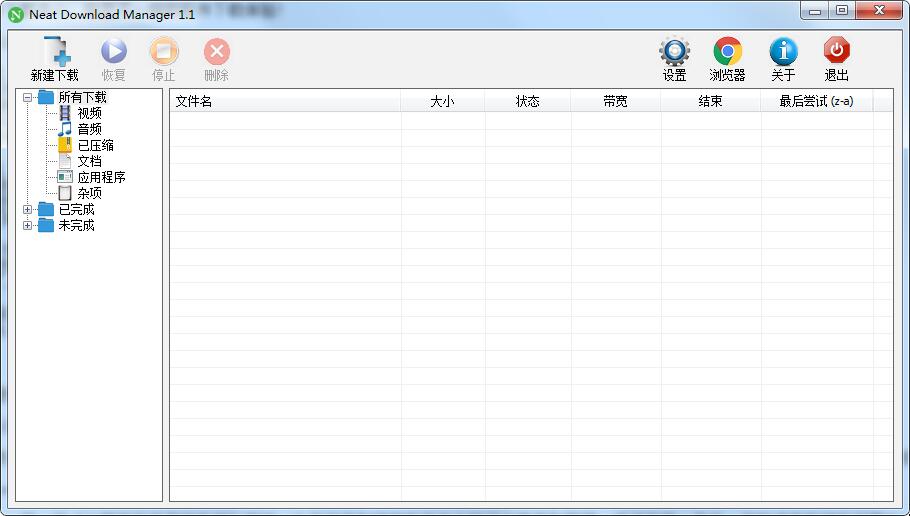
Task: Expand the 已完成 tree node
Action: point(27,210)
